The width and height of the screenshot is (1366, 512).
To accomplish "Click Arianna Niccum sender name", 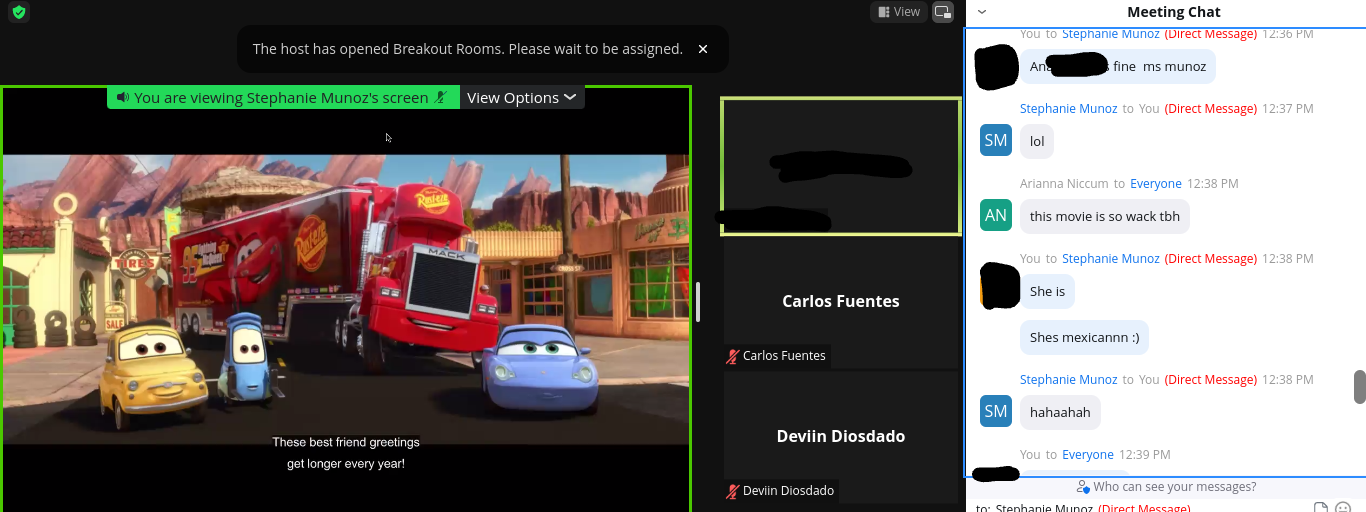I will click(1064, 183).
